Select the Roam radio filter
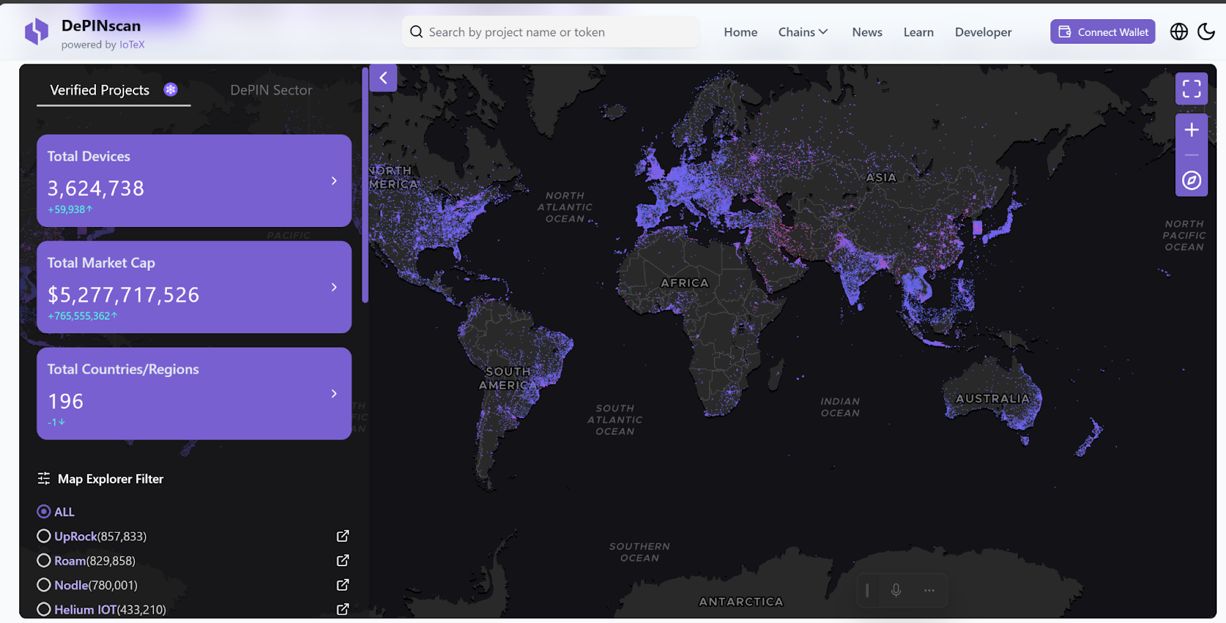This screenshot has width=1226, height=623. pos(44,561)
